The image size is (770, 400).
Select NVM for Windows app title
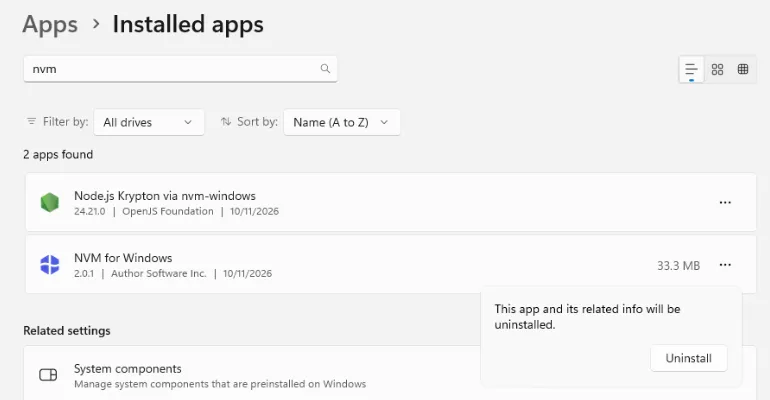[123, 258]
